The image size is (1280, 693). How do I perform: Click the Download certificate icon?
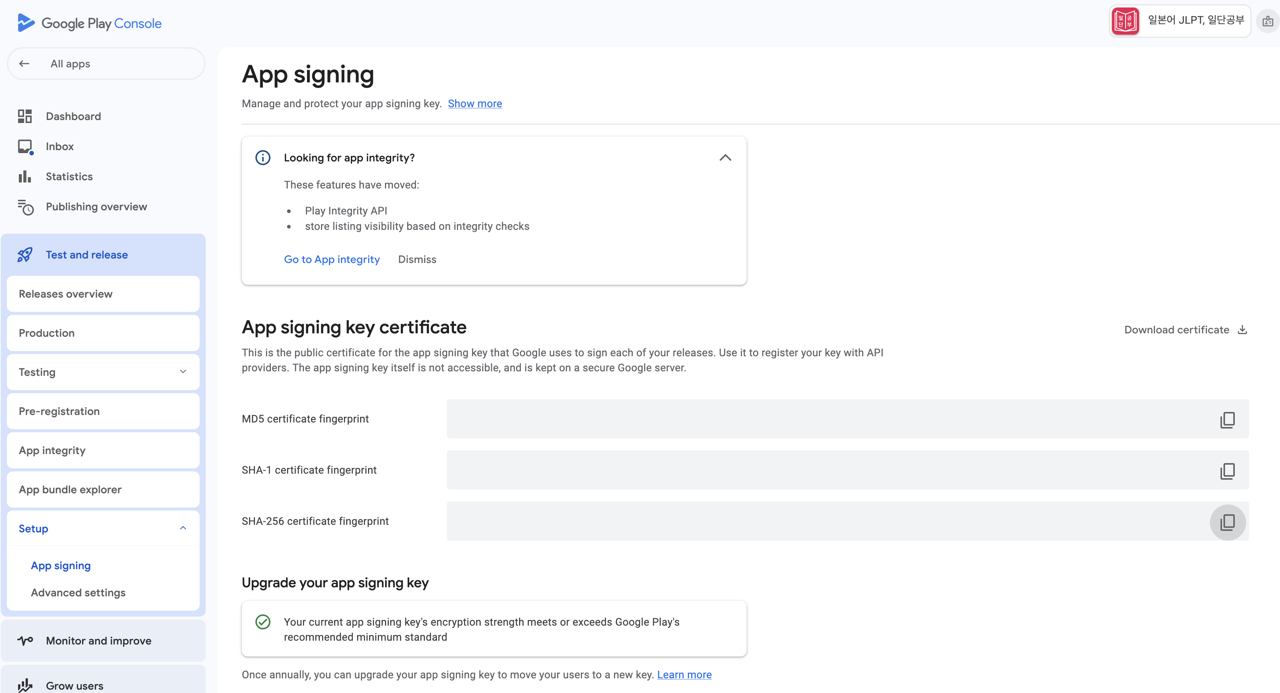pos(1241,329)
